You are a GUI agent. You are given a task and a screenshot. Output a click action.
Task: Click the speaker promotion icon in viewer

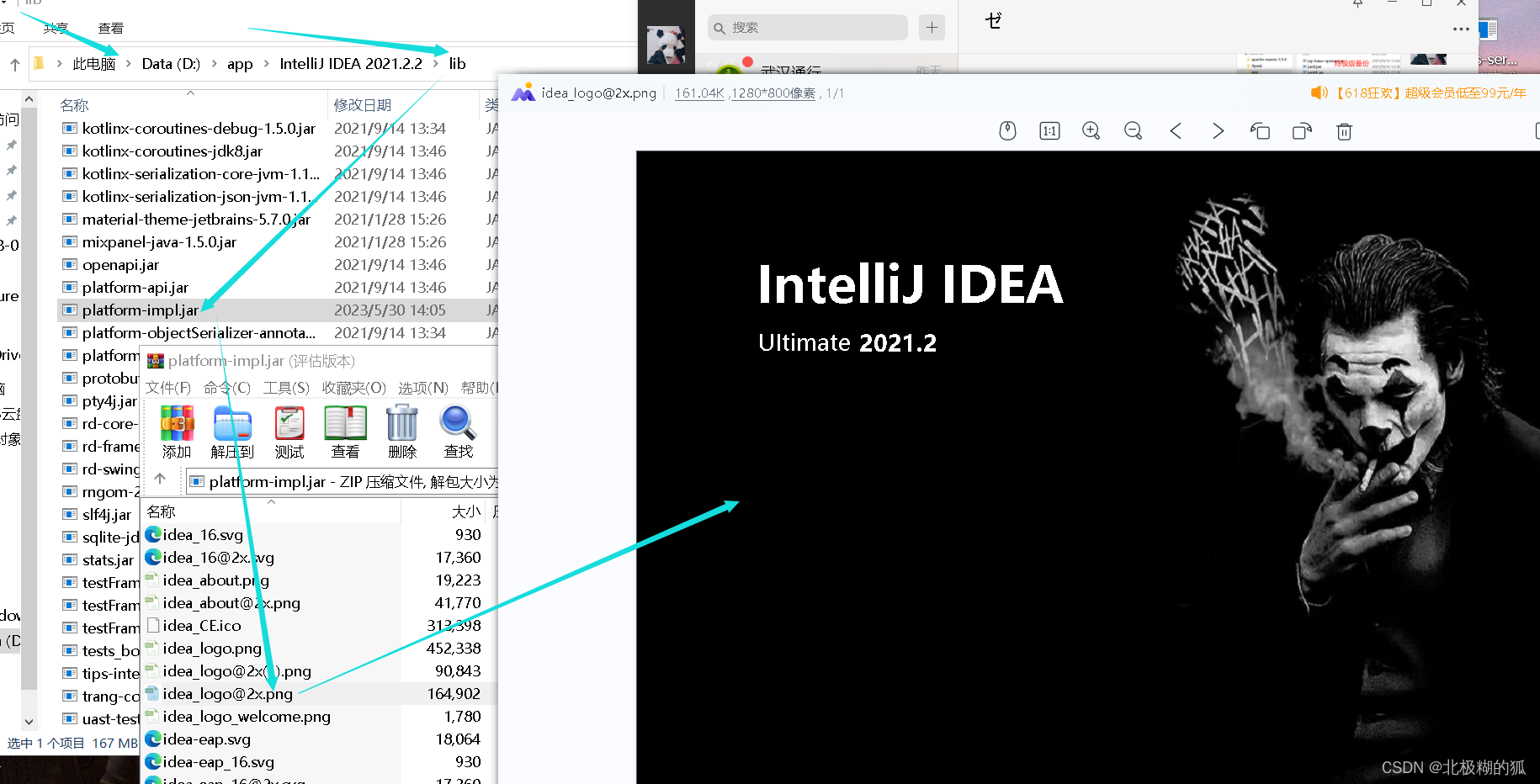[x=1320, y=93]
